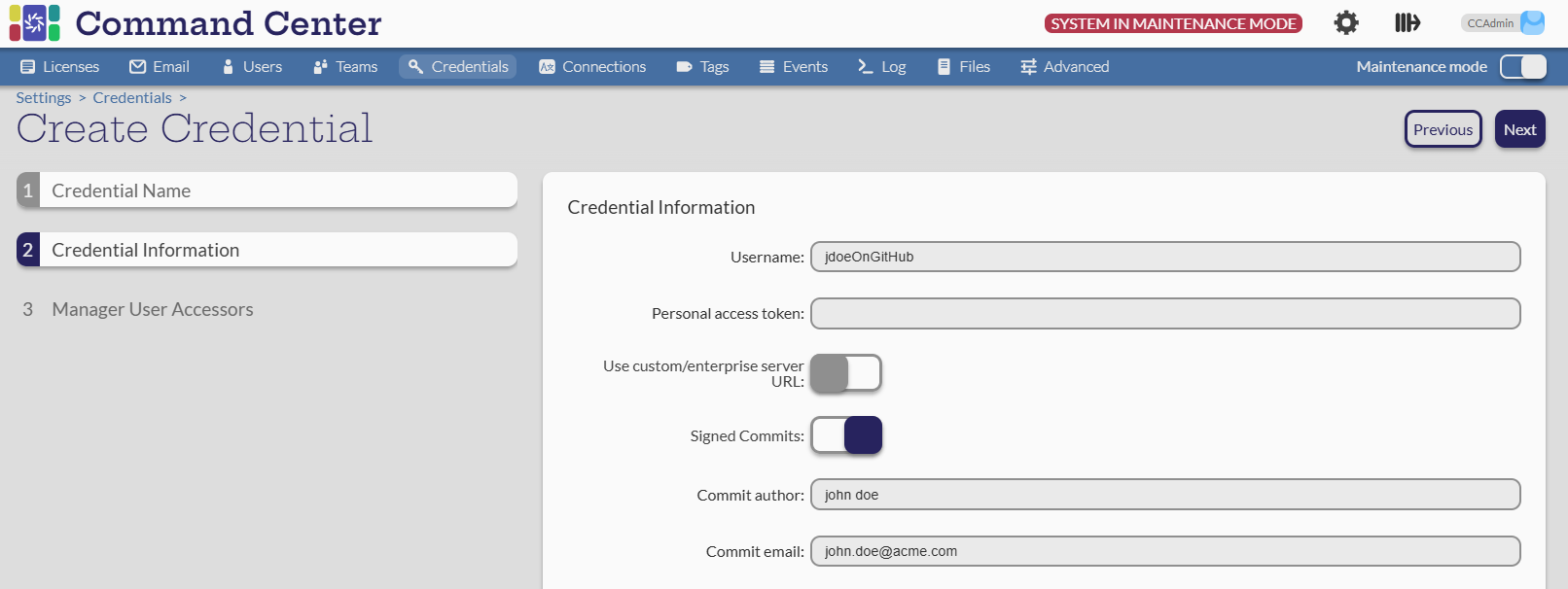Click the Command Center logo icon
Viewport: 1568px width, 589px height.
34,23
